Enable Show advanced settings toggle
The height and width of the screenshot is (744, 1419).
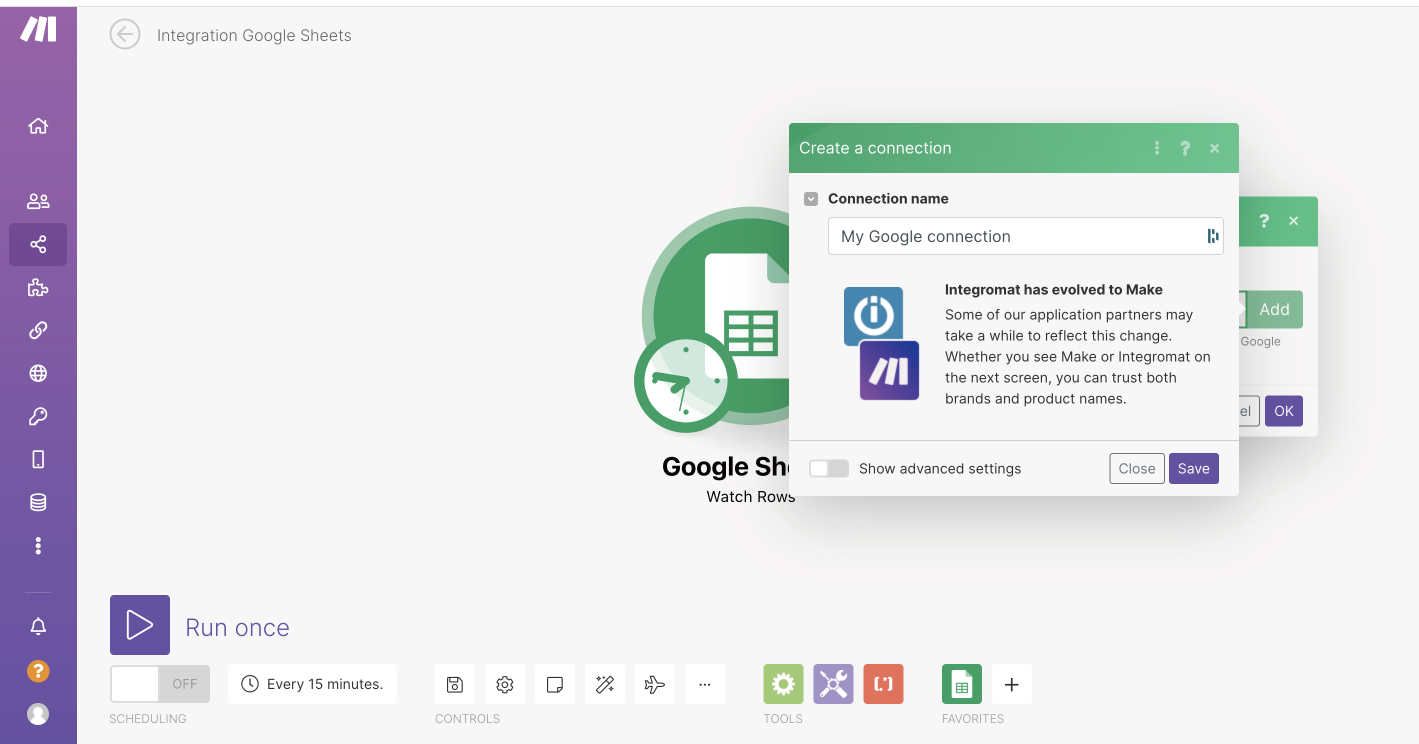pyautogui.click(x=829, y=468)
